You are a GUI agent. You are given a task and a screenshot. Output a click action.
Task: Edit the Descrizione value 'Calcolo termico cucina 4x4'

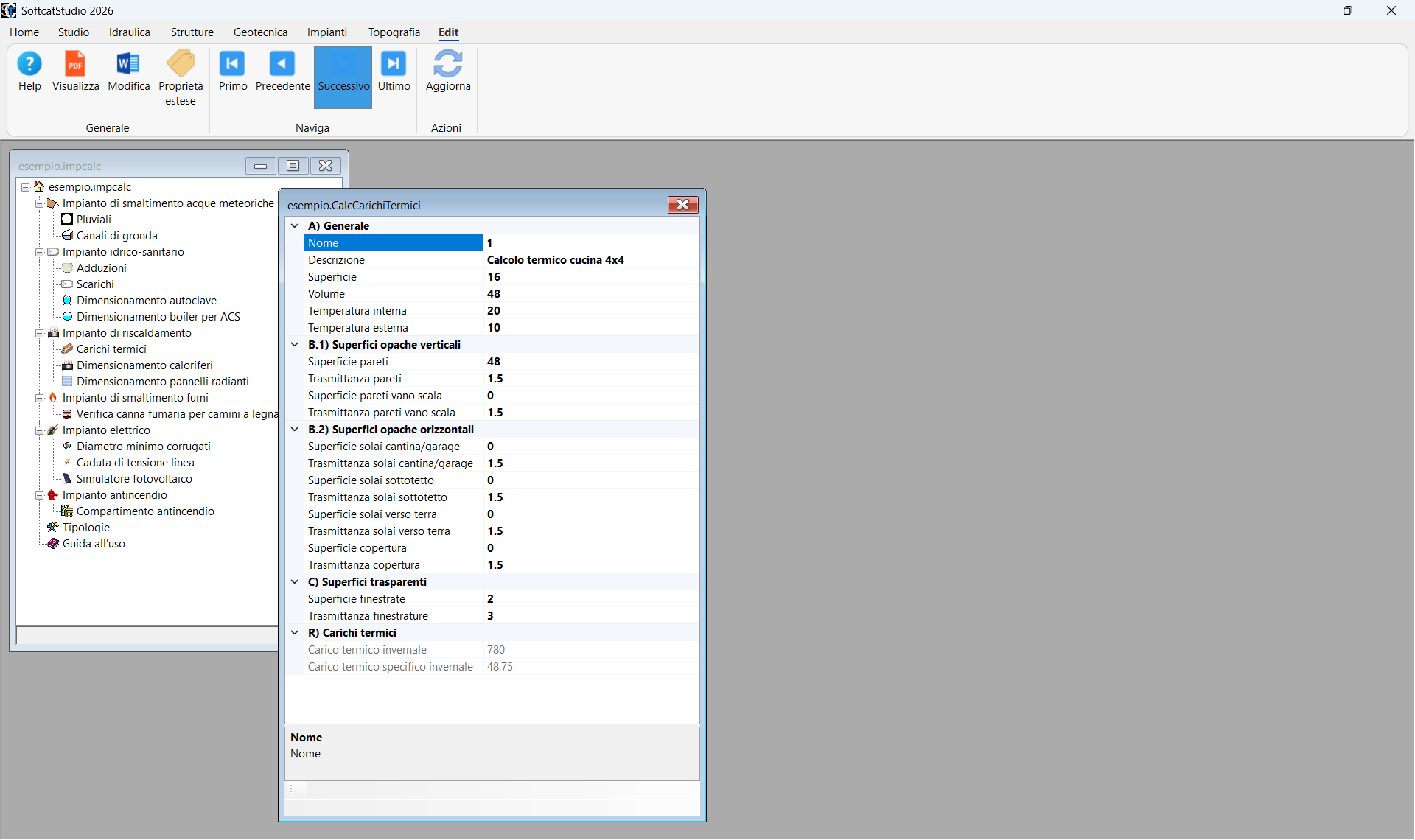coord(591,260)
